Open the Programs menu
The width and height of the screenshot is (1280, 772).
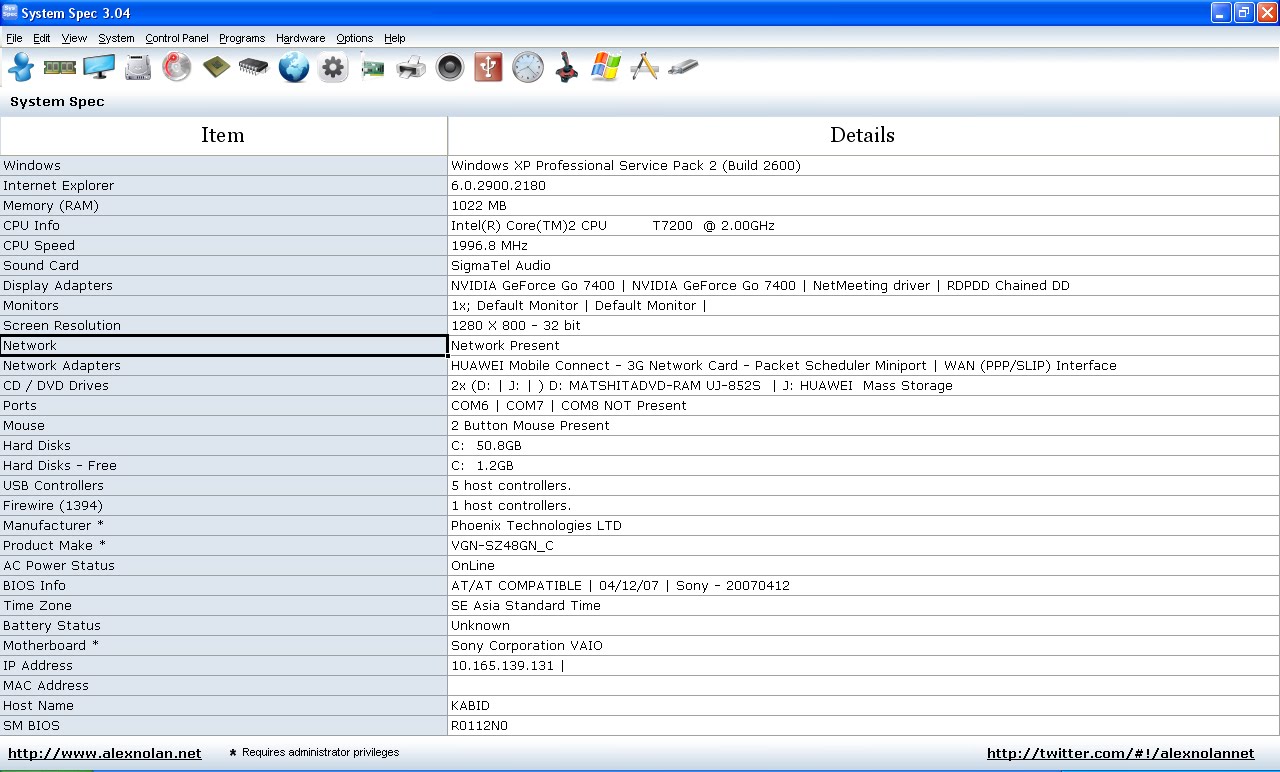point(242,38)
